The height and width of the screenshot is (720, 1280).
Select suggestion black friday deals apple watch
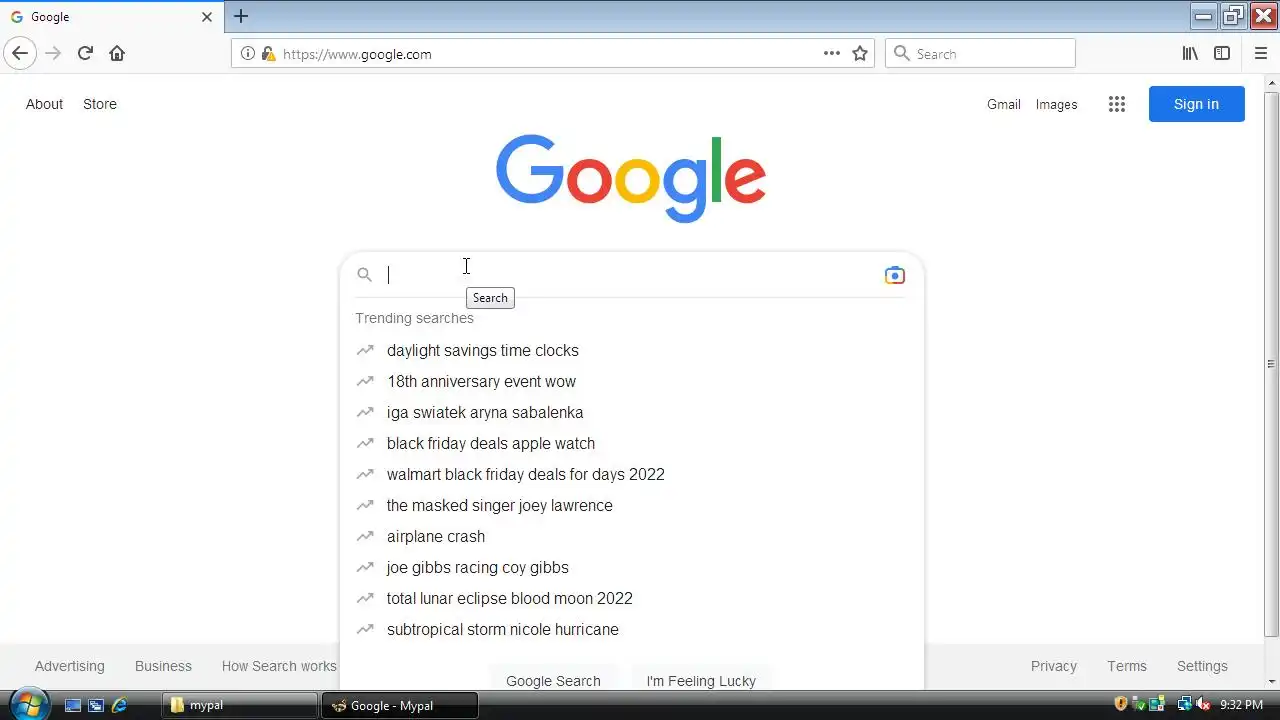pyautogui.click(x=631, y=443)
